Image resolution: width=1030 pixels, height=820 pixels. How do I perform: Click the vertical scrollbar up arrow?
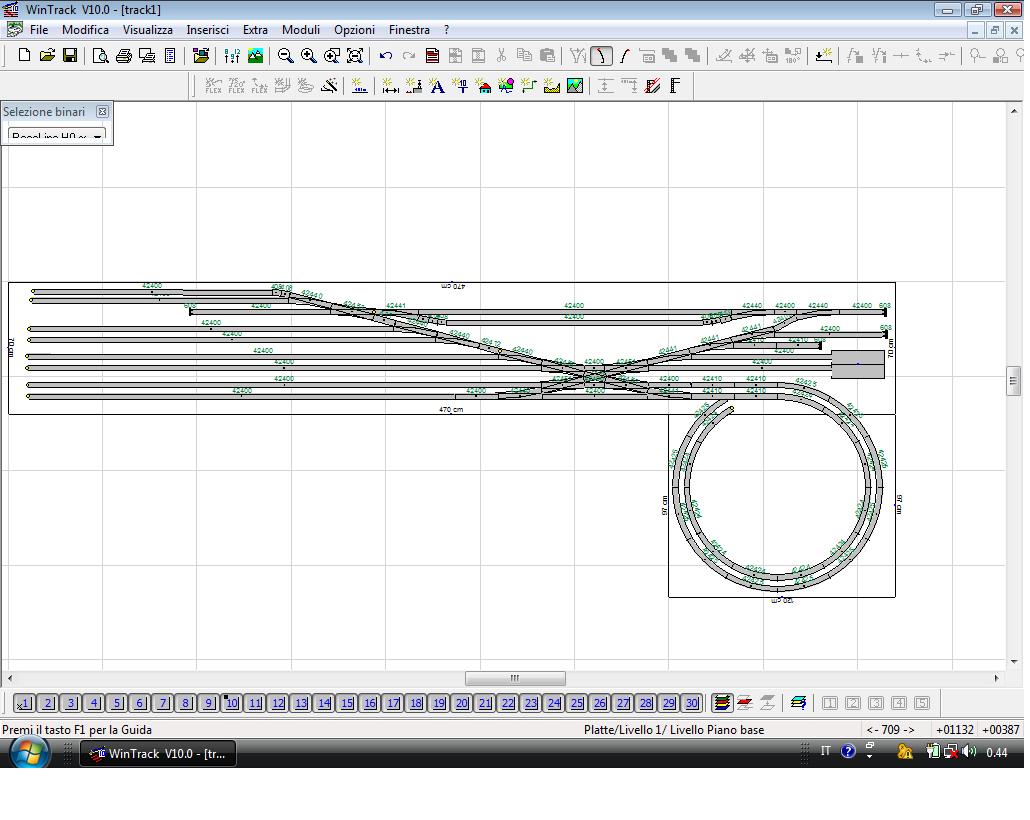1013,112
